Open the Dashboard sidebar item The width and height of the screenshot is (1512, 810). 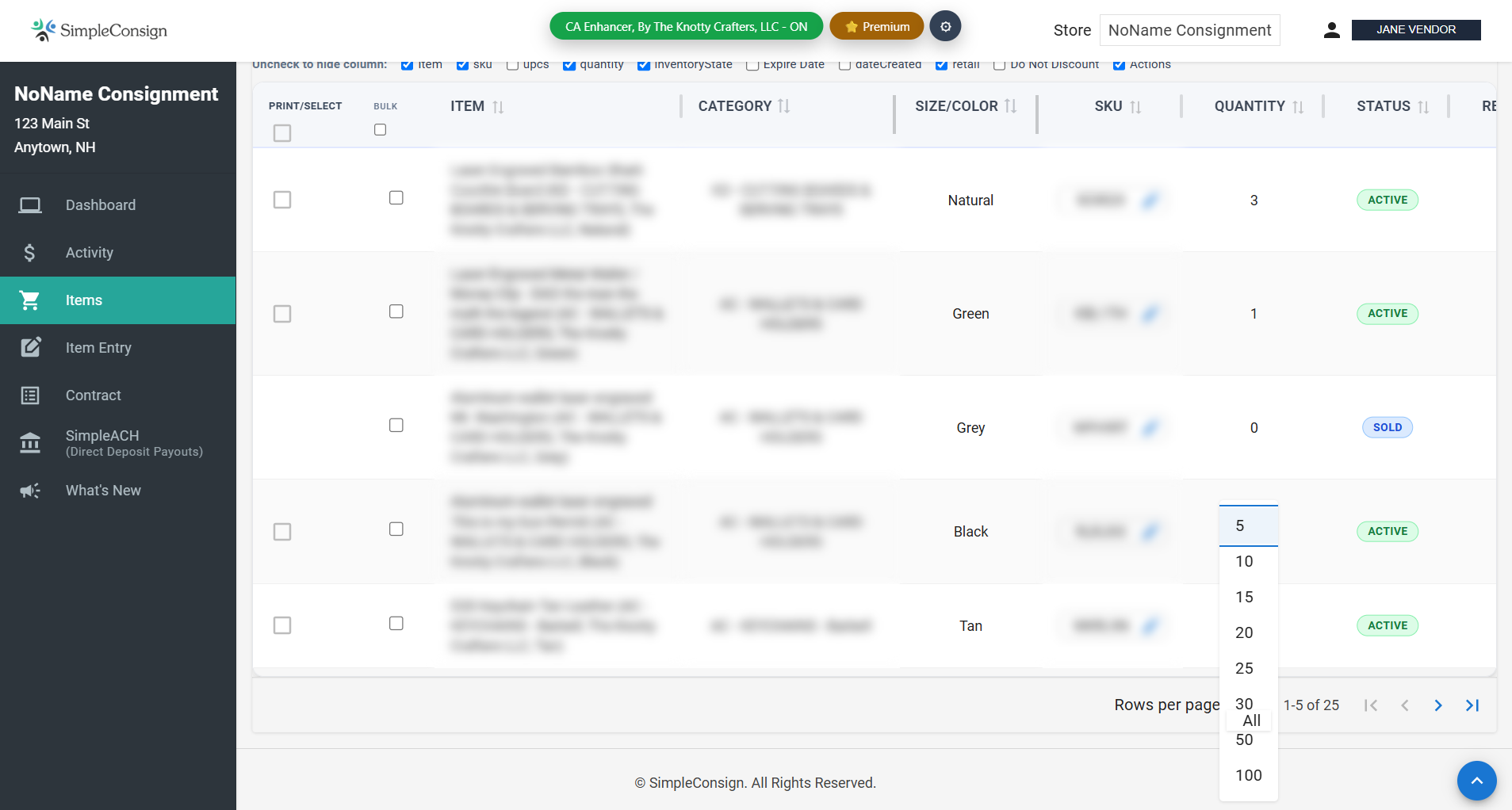[117, 205]
